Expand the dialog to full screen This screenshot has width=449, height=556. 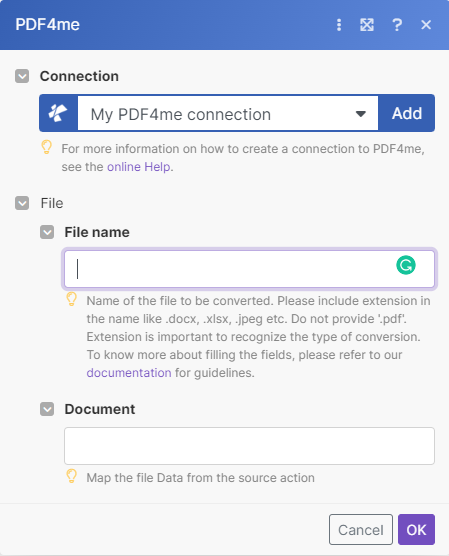point(367,25)
